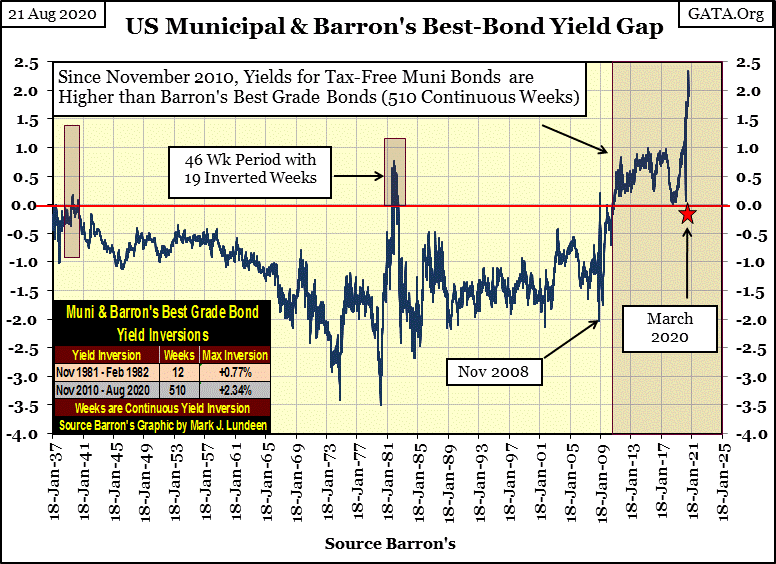Screen dimensions: 776x564
Task: Click the 'Nov 2008' annotation box
Action: pyautogui.click(x=493, y=372)
